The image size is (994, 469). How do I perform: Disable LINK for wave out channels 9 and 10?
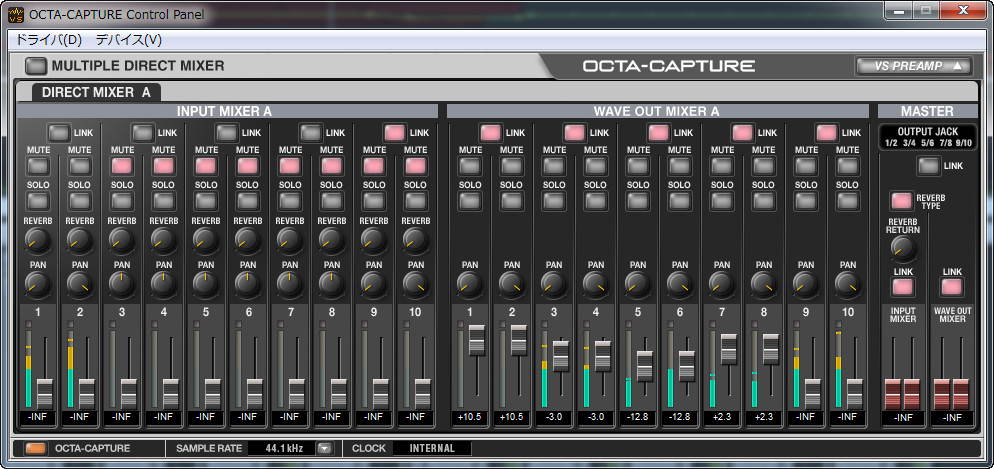[x=827, y=132]
